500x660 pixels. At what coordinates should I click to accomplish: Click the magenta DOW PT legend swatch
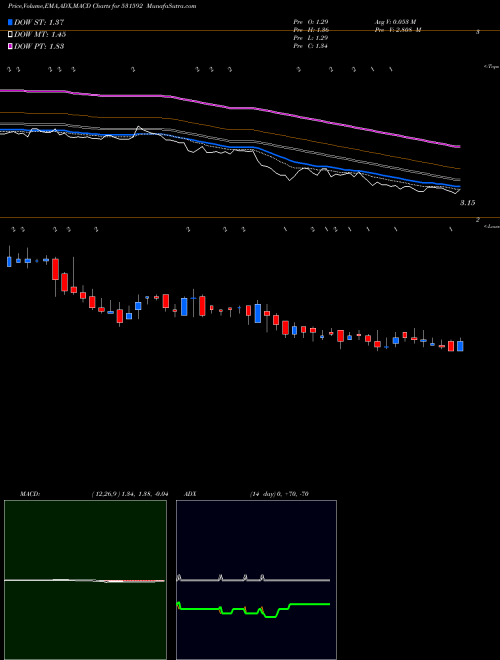11,46
